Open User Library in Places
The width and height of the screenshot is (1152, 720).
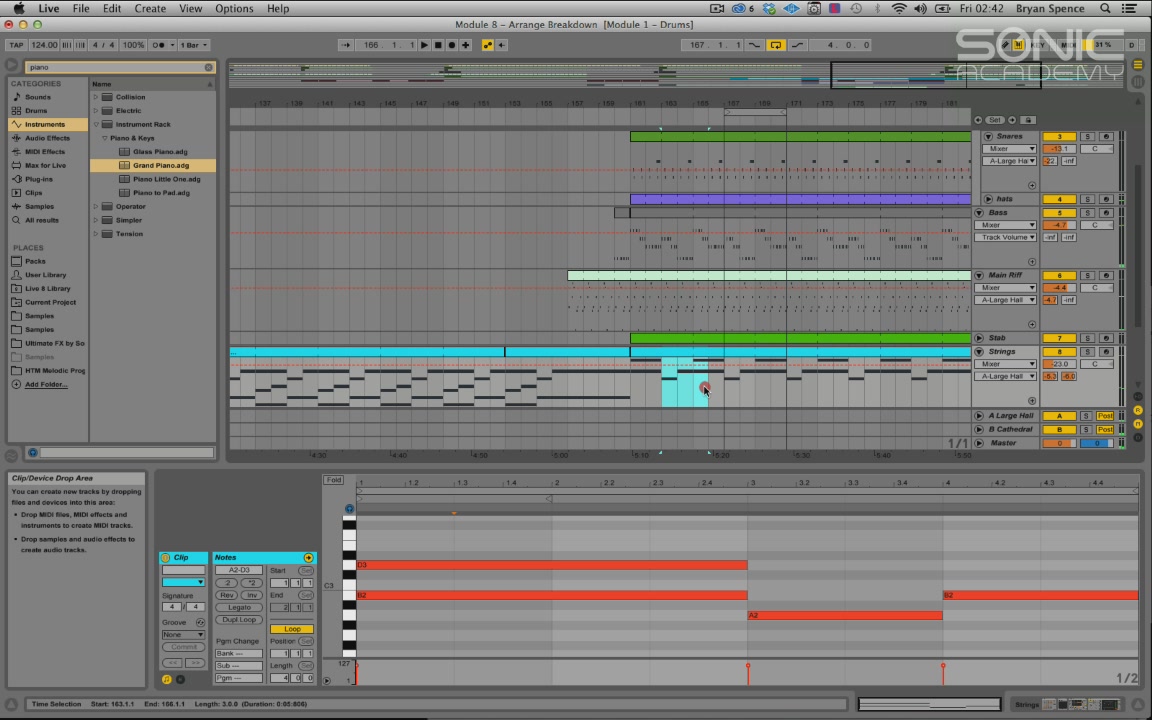pos(46,275)
